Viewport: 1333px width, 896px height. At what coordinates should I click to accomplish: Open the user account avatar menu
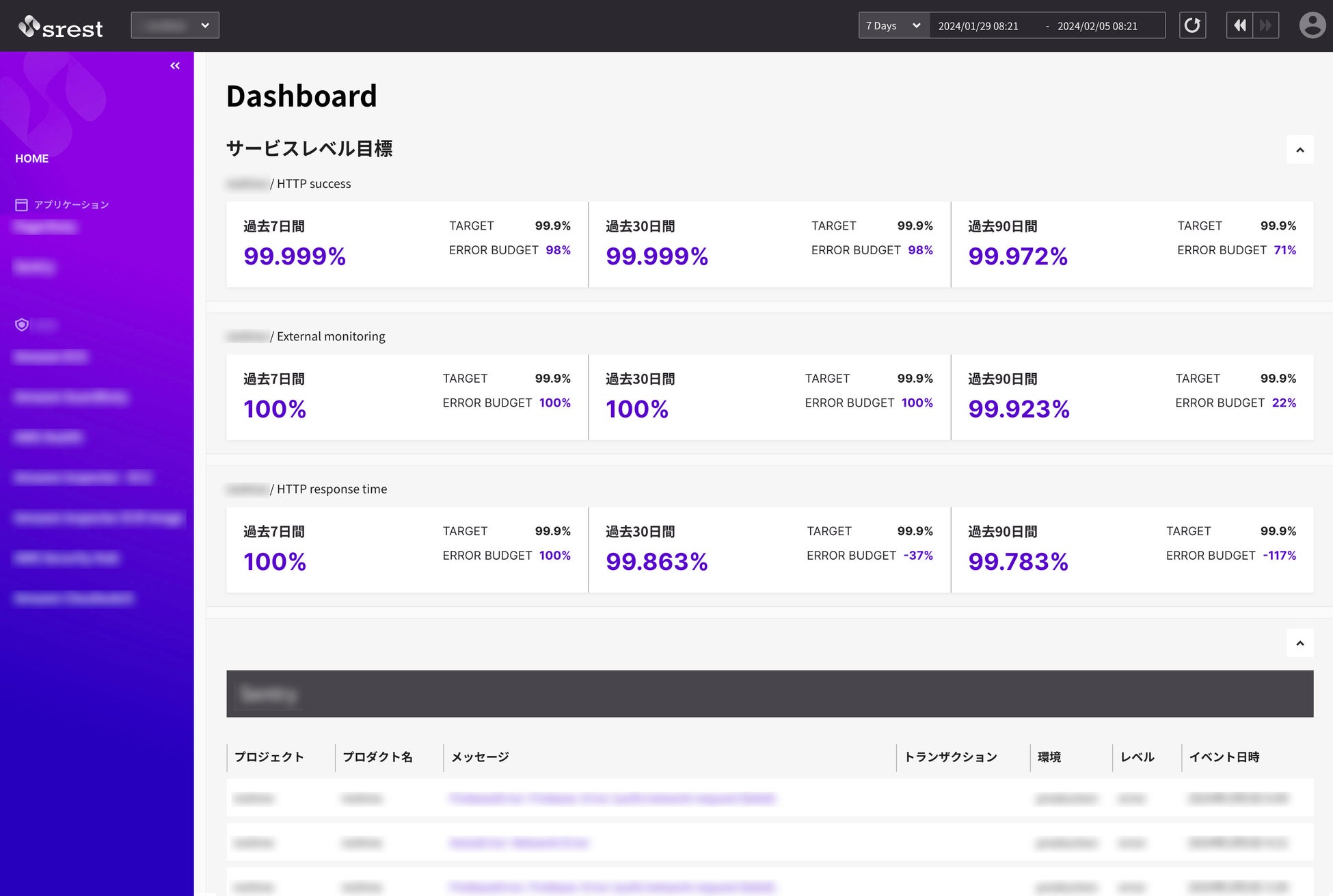(1311, 26)
